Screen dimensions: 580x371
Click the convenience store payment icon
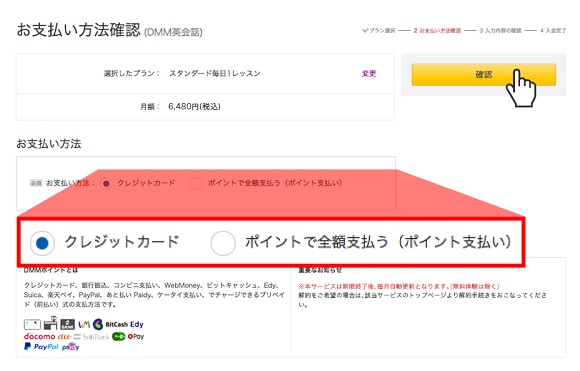click(50, 323)
